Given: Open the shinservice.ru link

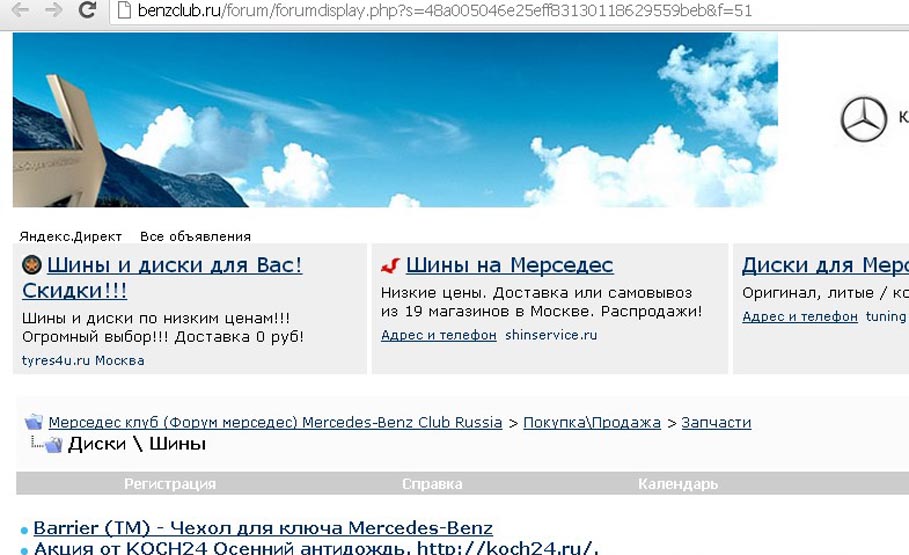Looking at the screenshot, I should tap(551, 335).
